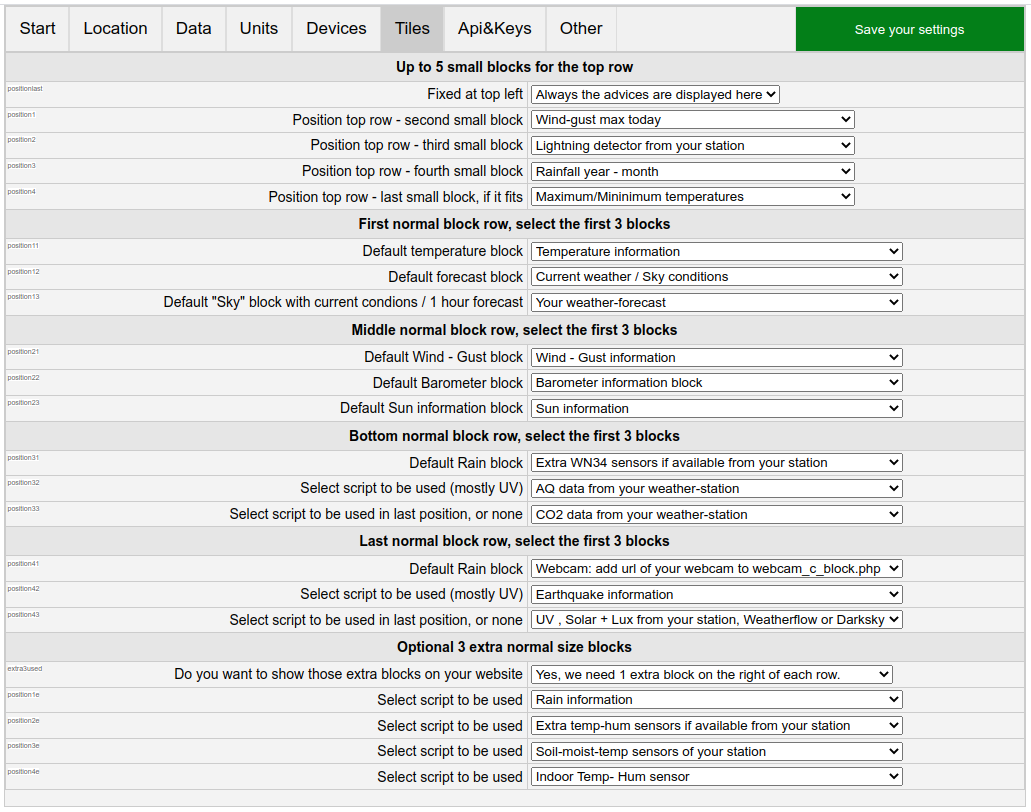
Task: Click the 'position4e' field identifier
Action: pos(24,771)
